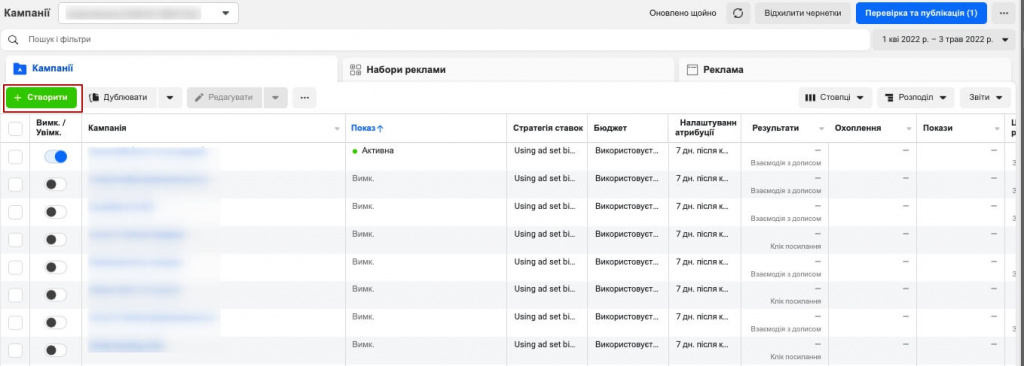Click the green Створити button
Screen dimensions: 1024x366
point(41,97)
